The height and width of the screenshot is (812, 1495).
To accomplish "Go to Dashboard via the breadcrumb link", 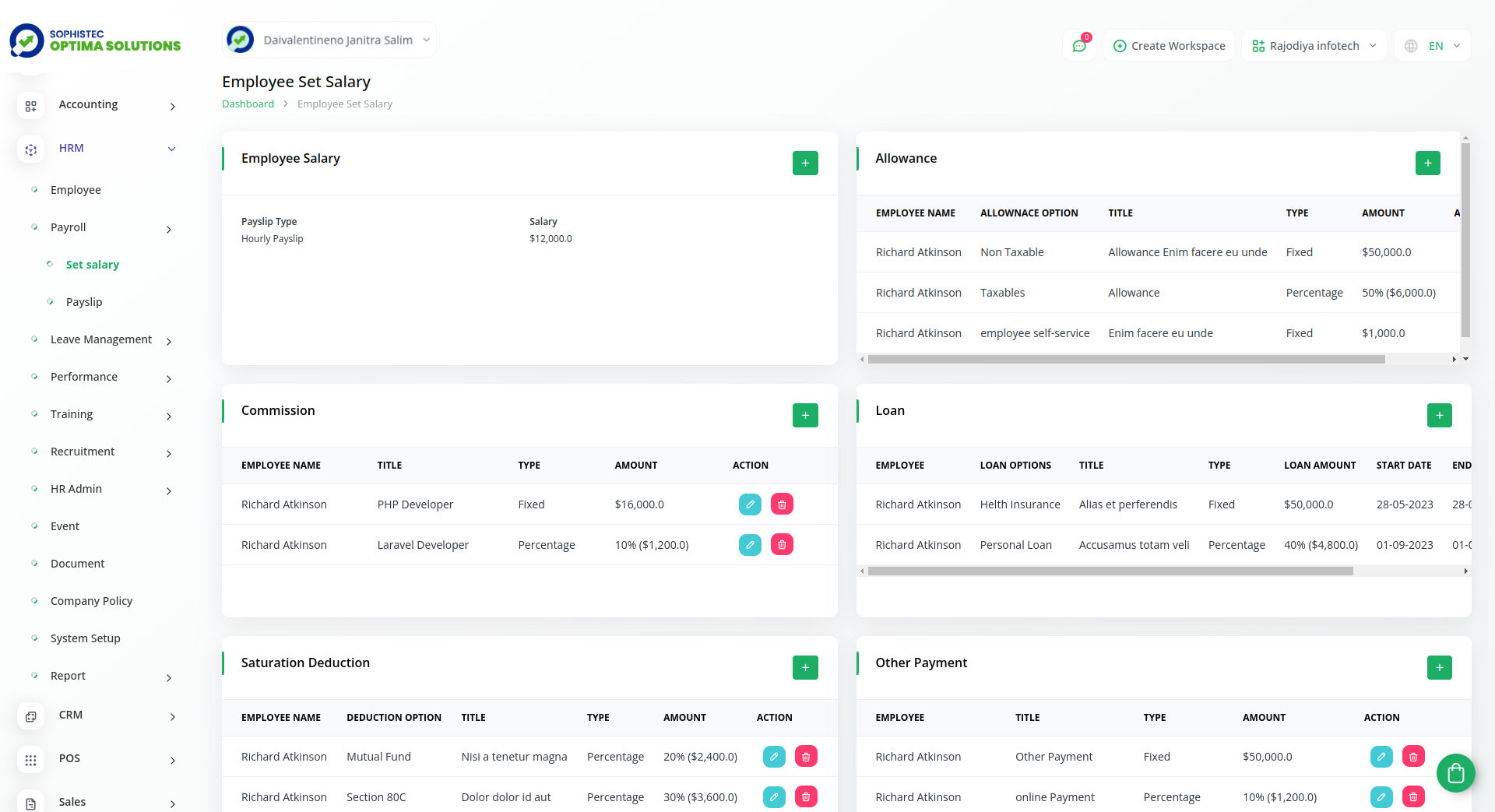I will tap(248, 103).
